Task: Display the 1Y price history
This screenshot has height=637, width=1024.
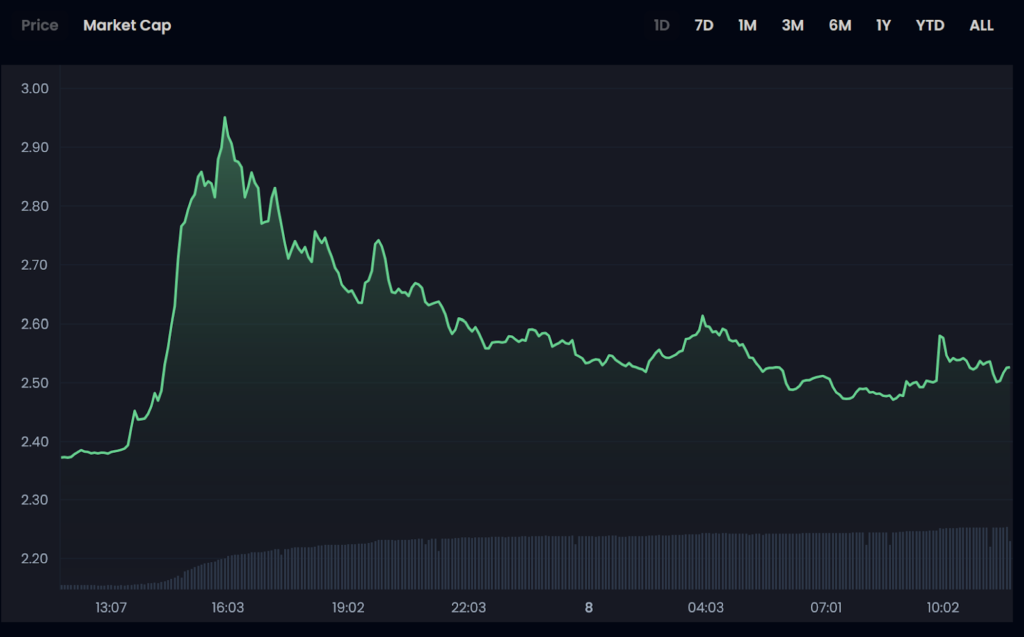Action: (883, 25)
